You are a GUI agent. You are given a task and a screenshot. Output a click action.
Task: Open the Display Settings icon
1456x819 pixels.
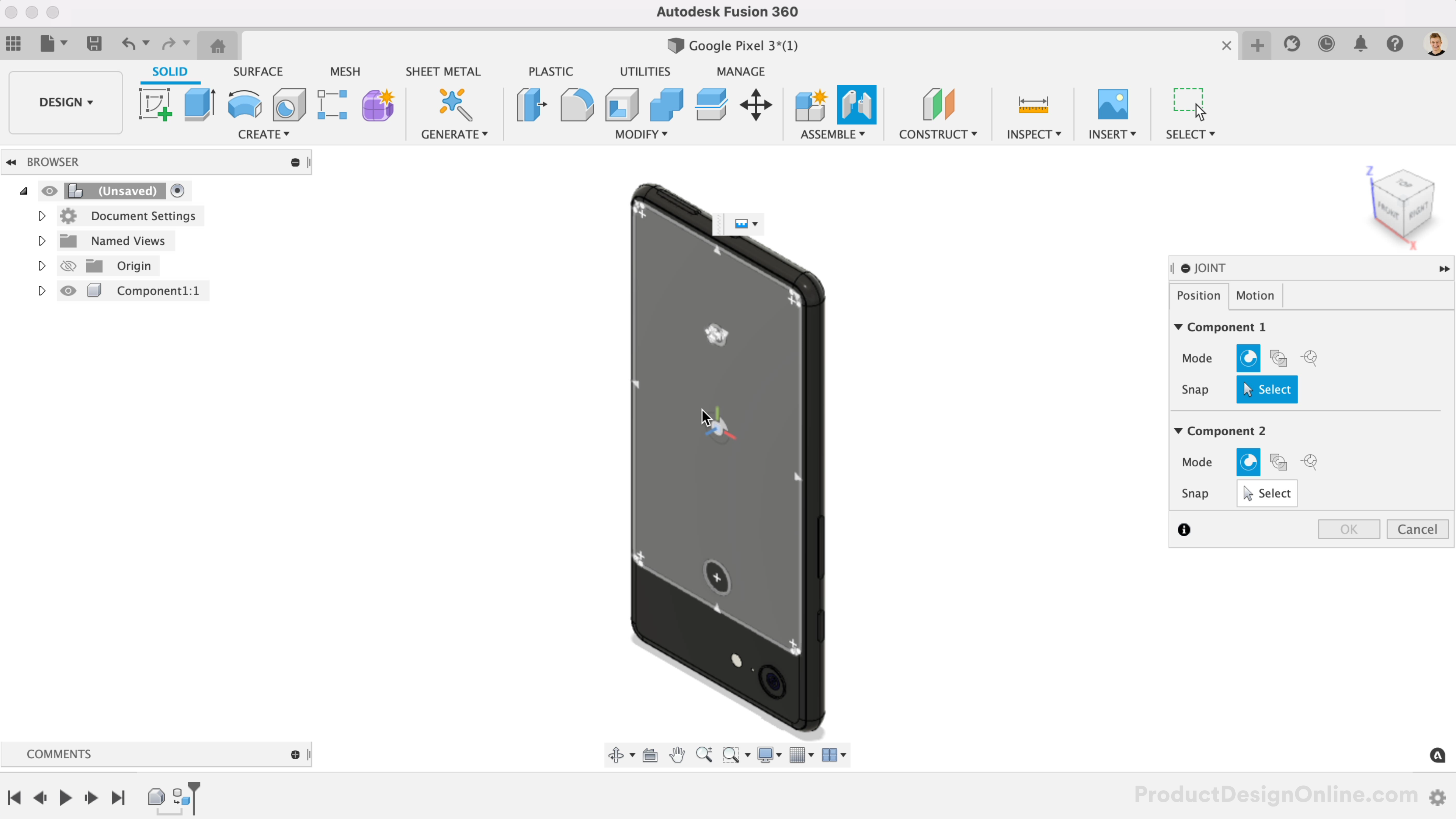pos(765,755)
